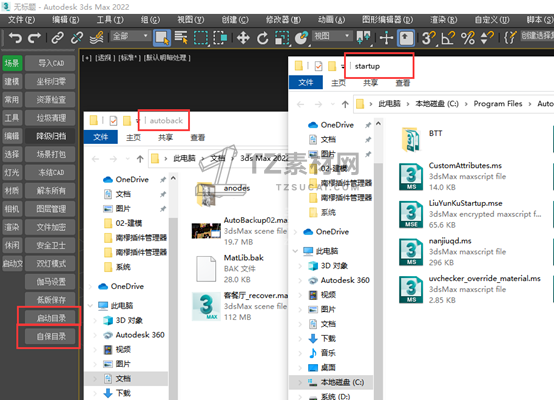
Task: Activate the Select and Manipulate crosshair tool
Action: 386,37
